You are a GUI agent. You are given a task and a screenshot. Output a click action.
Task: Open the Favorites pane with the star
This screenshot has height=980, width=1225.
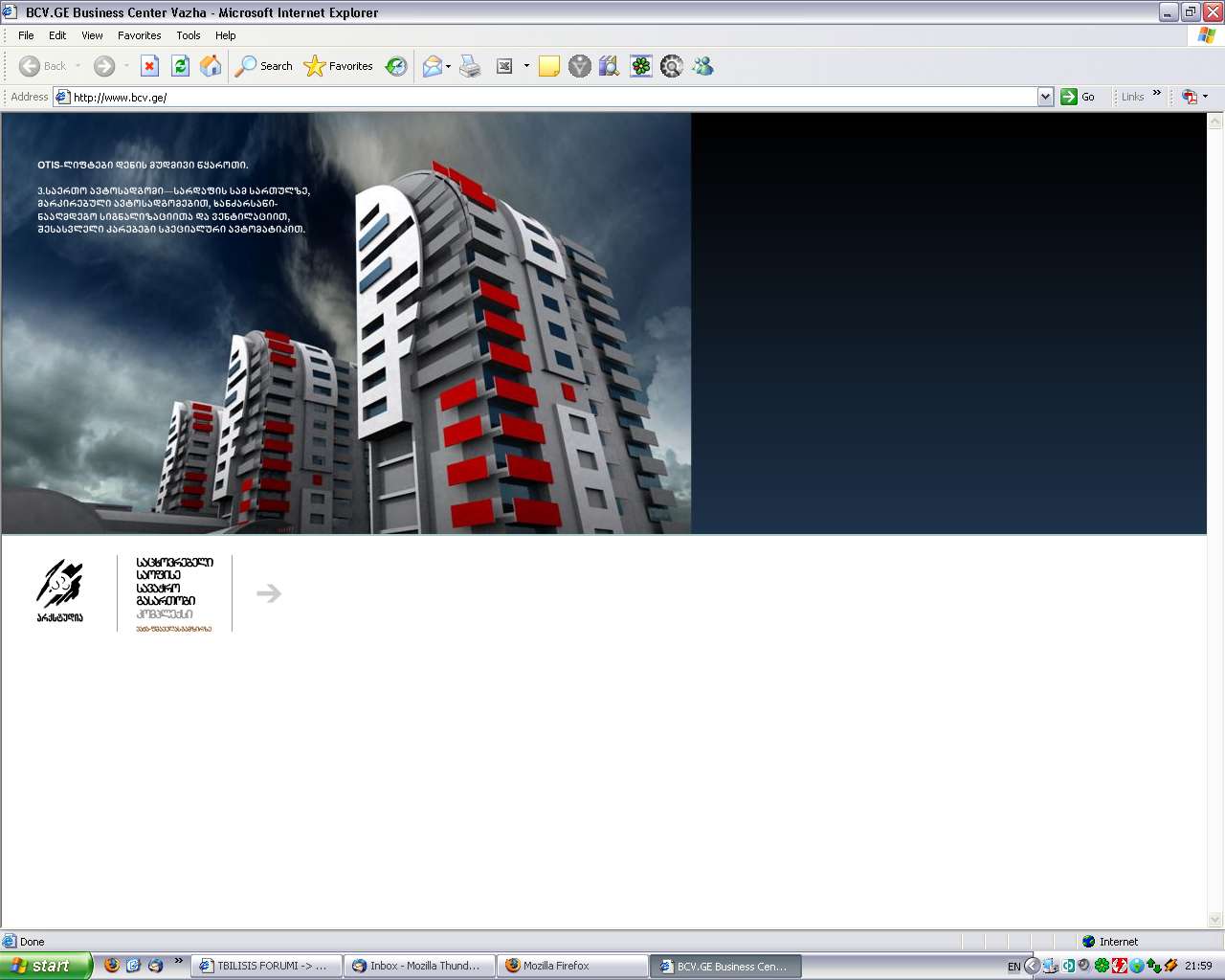pos(338,66)
